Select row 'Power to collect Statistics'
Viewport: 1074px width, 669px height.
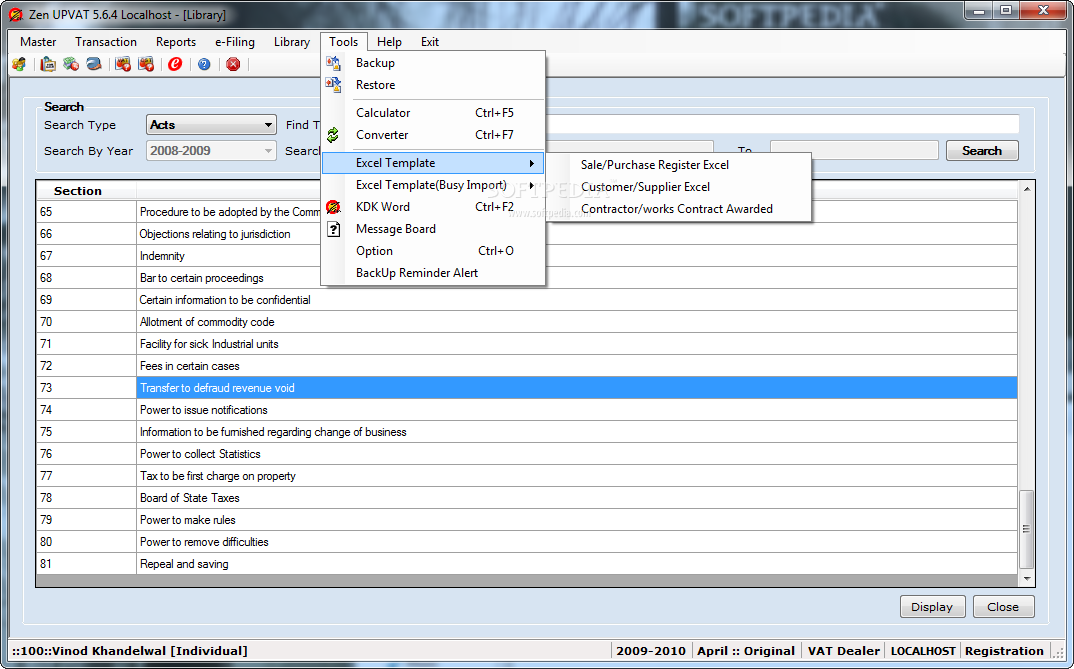point(527,454)
